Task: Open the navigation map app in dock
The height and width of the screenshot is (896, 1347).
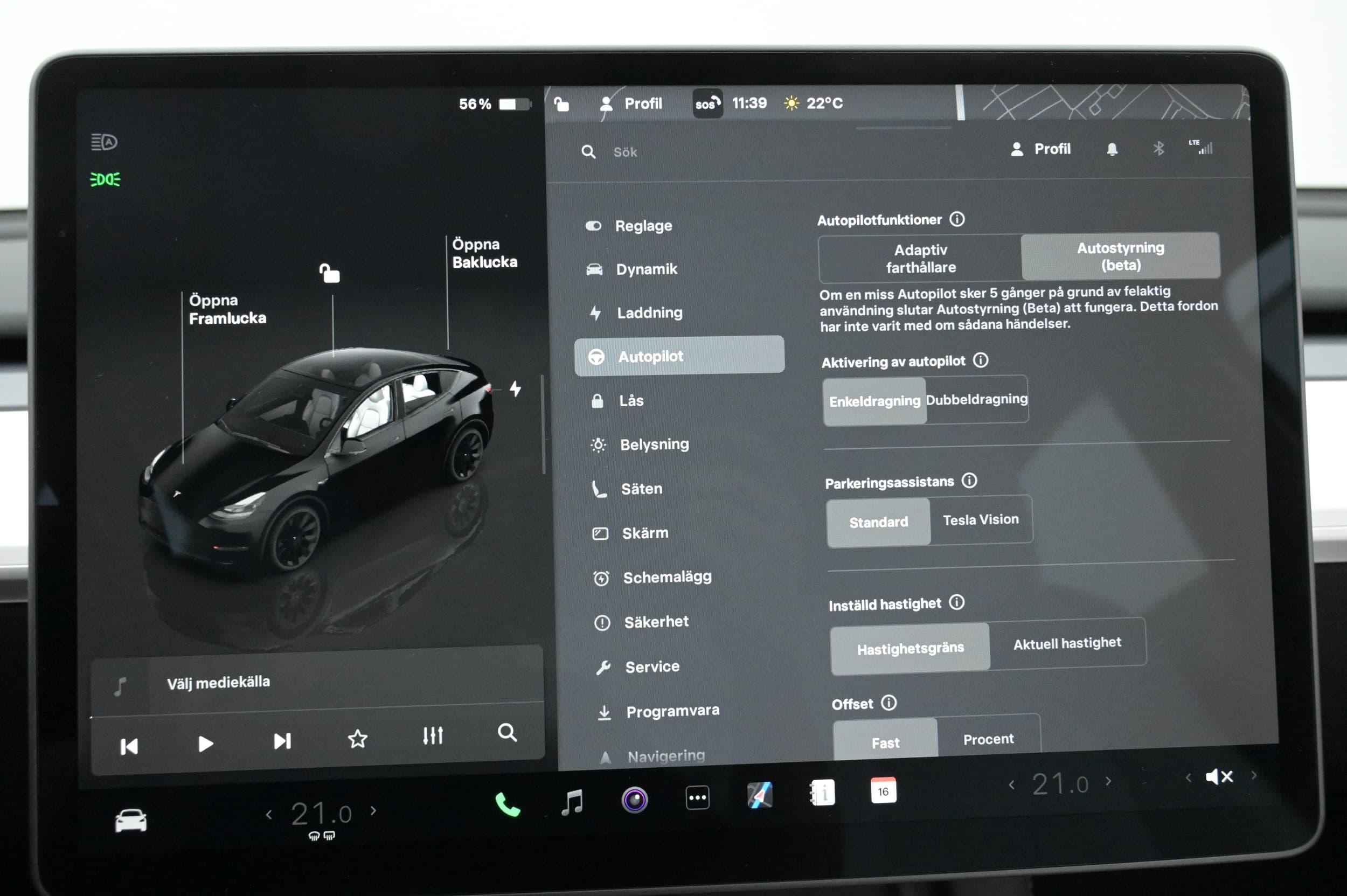Action: (760, 795)
